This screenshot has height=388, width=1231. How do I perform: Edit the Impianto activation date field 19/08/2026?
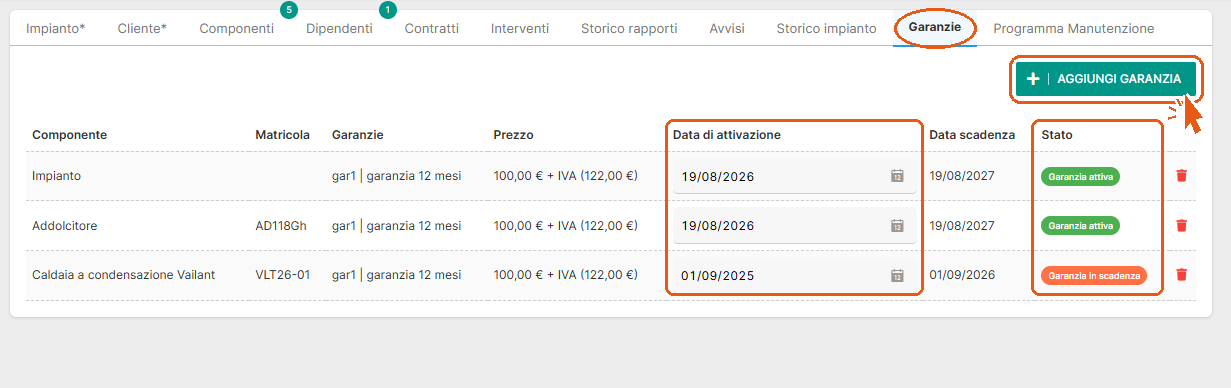795,176
